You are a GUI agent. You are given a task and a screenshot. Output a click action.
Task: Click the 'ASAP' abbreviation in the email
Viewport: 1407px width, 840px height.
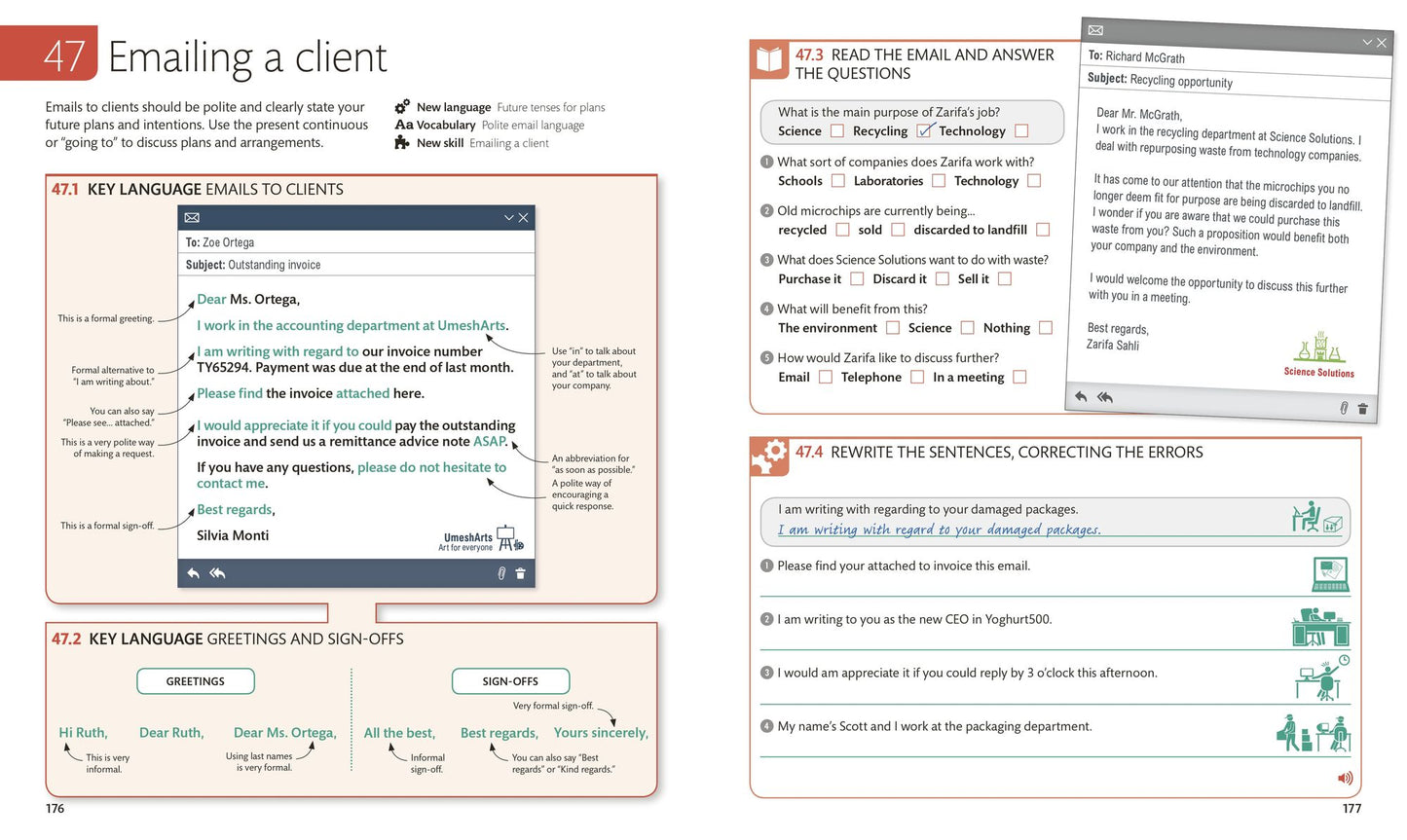click(489, 441)
